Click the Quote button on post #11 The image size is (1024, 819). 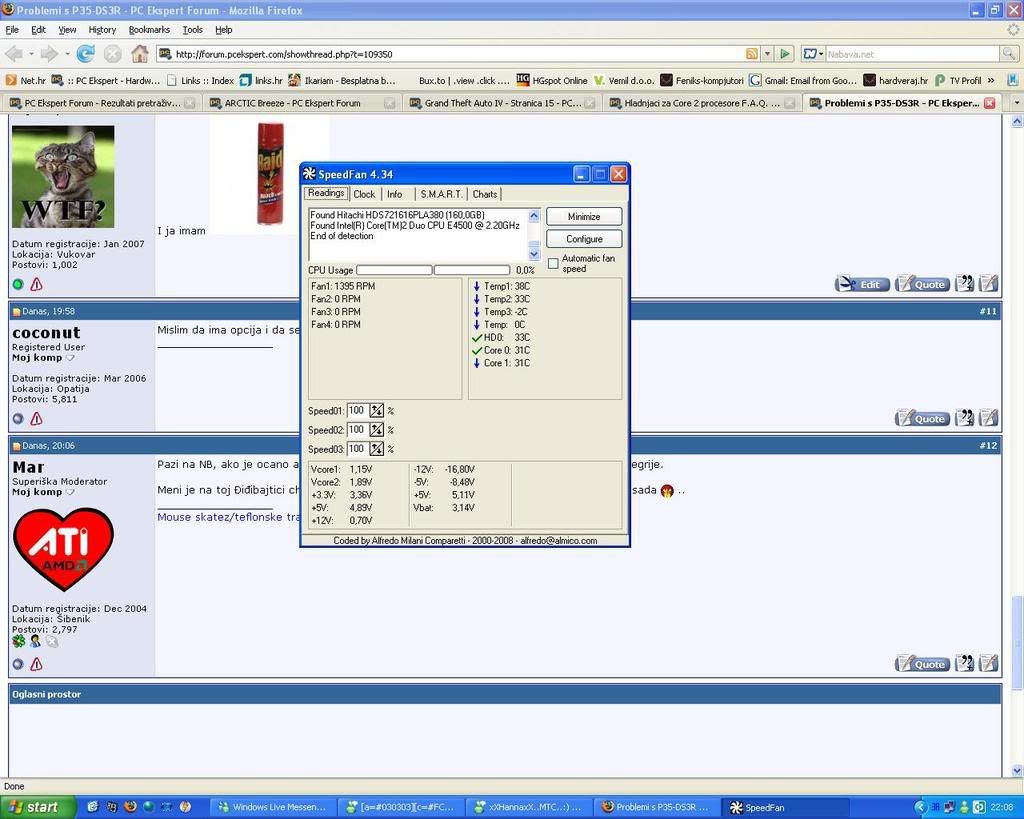click(x=921, y=418)
